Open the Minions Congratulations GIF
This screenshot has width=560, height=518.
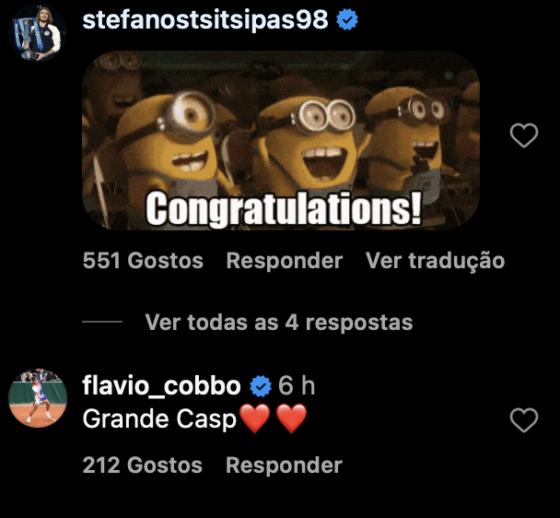click(x=281, y=140)
